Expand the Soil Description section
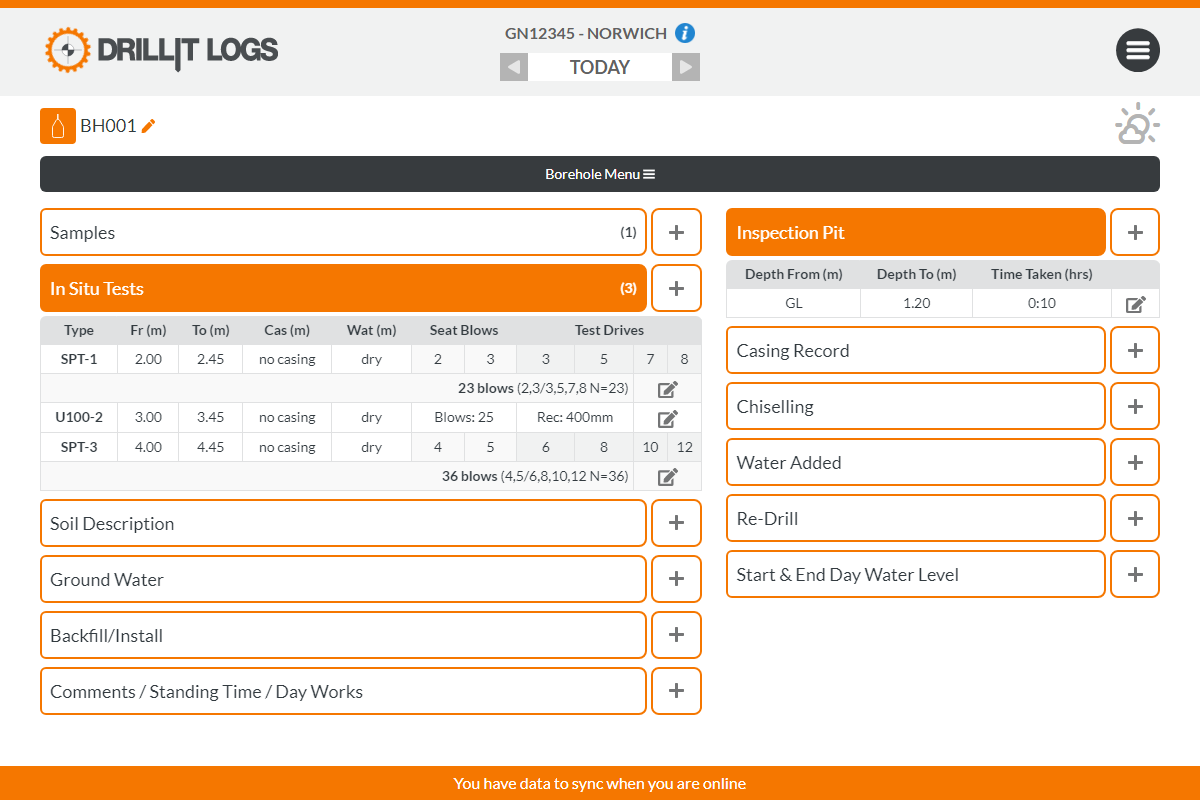Screen dimensions: 1200x800 [343, 523]
